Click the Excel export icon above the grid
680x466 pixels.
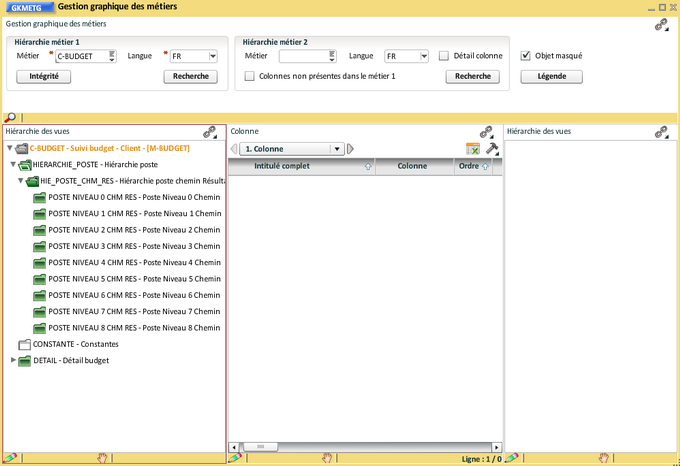pyautogui.click(x=473, y=149)
